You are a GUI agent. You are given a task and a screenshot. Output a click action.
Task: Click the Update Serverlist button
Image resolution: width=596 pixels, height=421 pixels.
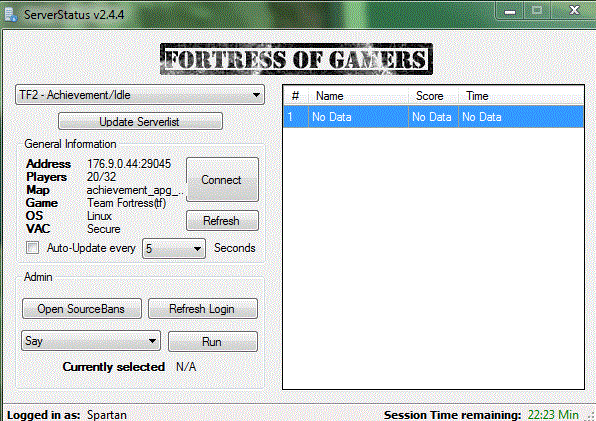[140, 122]
